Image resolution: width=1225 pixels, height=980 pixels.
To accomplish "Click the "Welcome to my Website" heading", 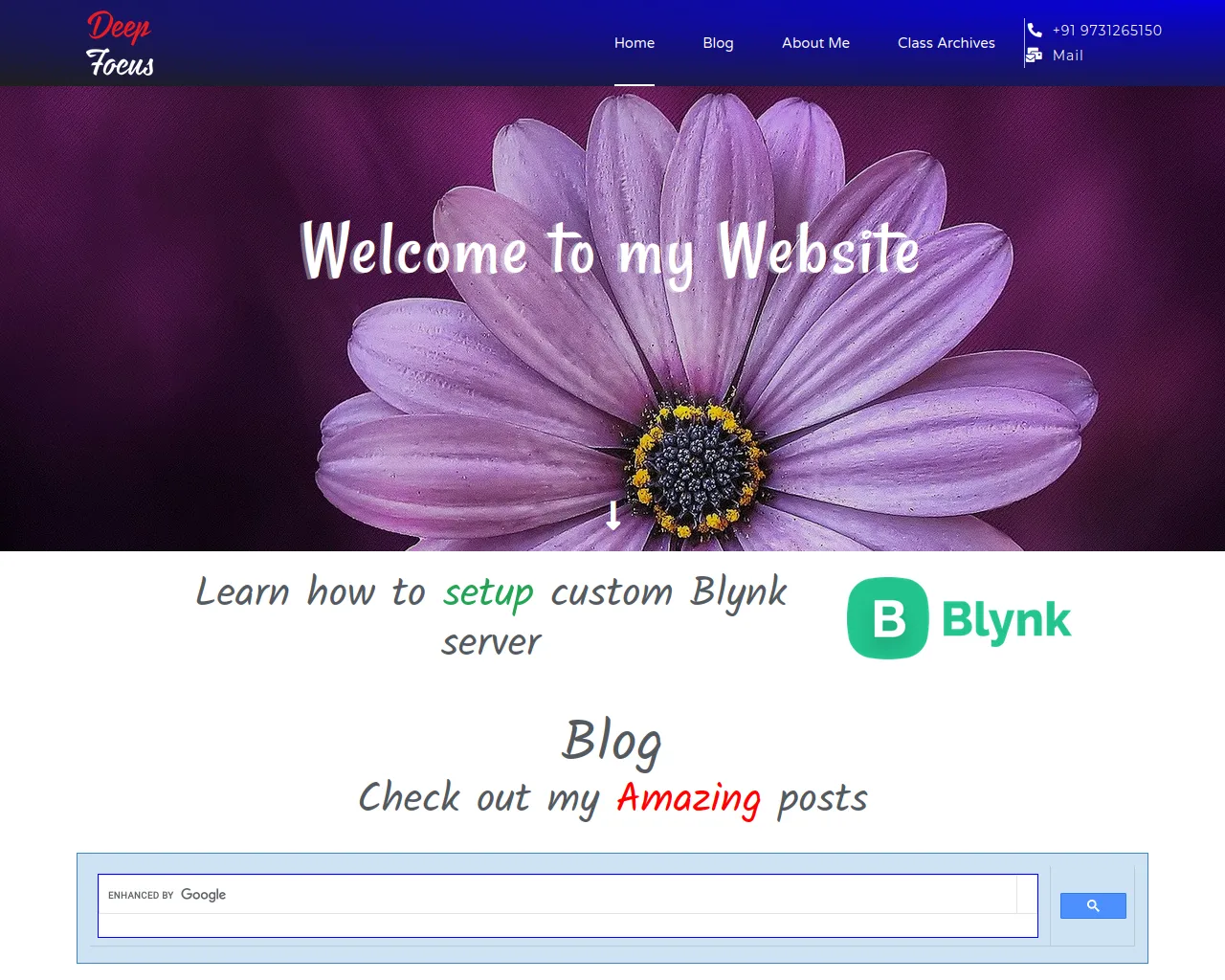I will click(x=611, y=252).
